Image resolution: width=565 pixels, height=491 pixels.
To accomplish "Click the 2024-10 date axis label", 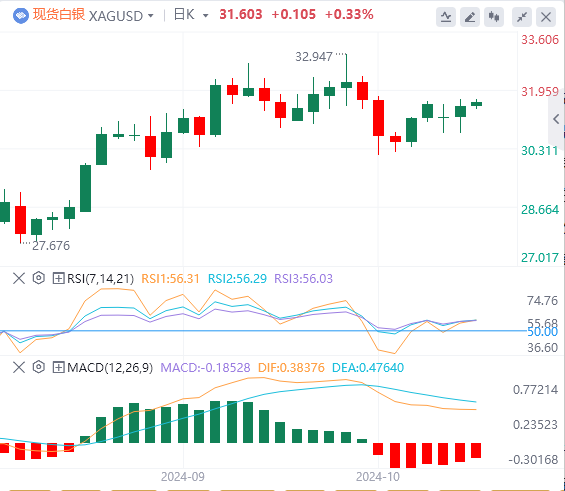I will (x=378, y=477).
